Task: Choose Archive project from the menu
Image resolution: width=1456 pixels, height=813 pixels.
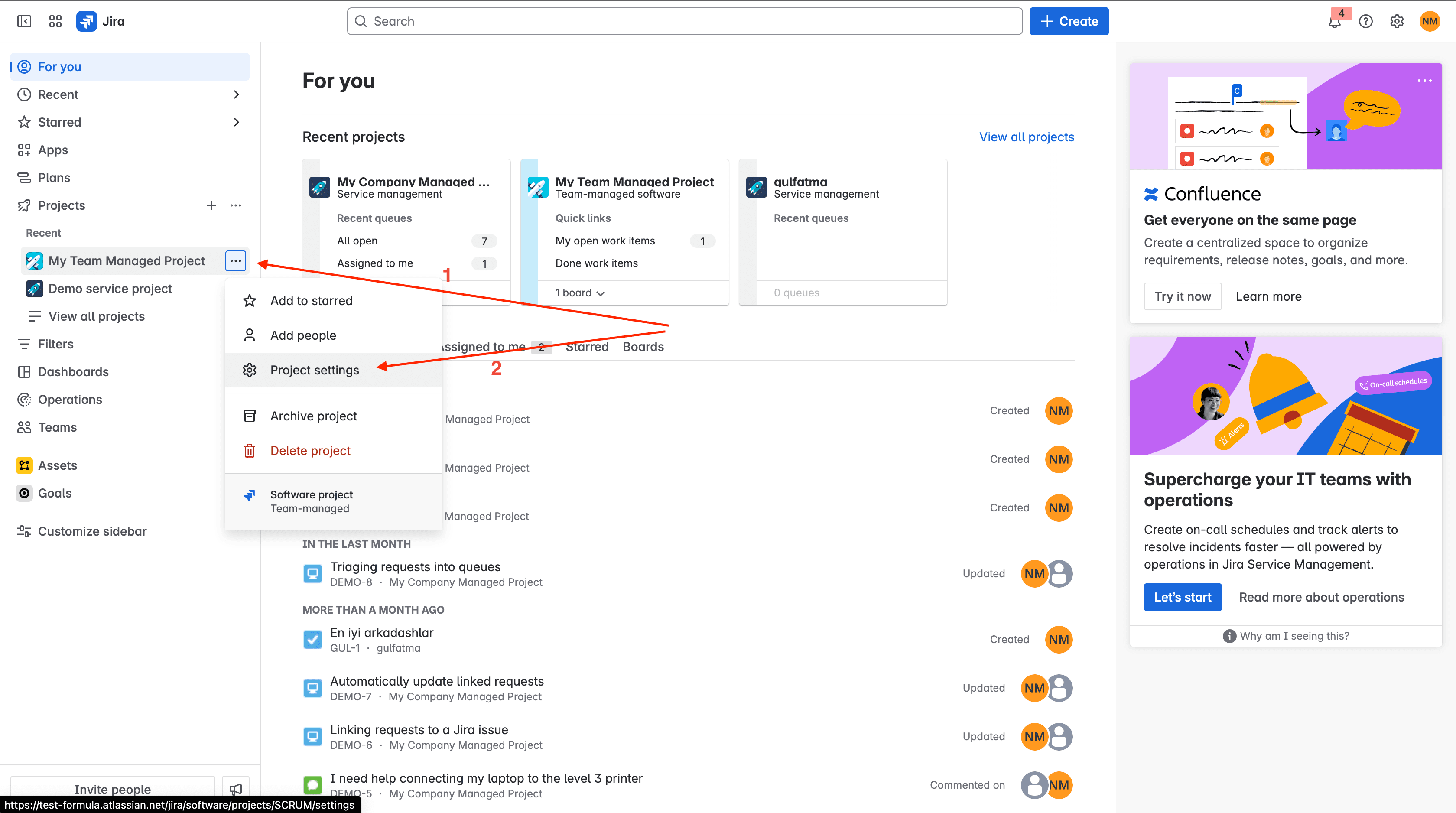Action: (x=334, y=416)
